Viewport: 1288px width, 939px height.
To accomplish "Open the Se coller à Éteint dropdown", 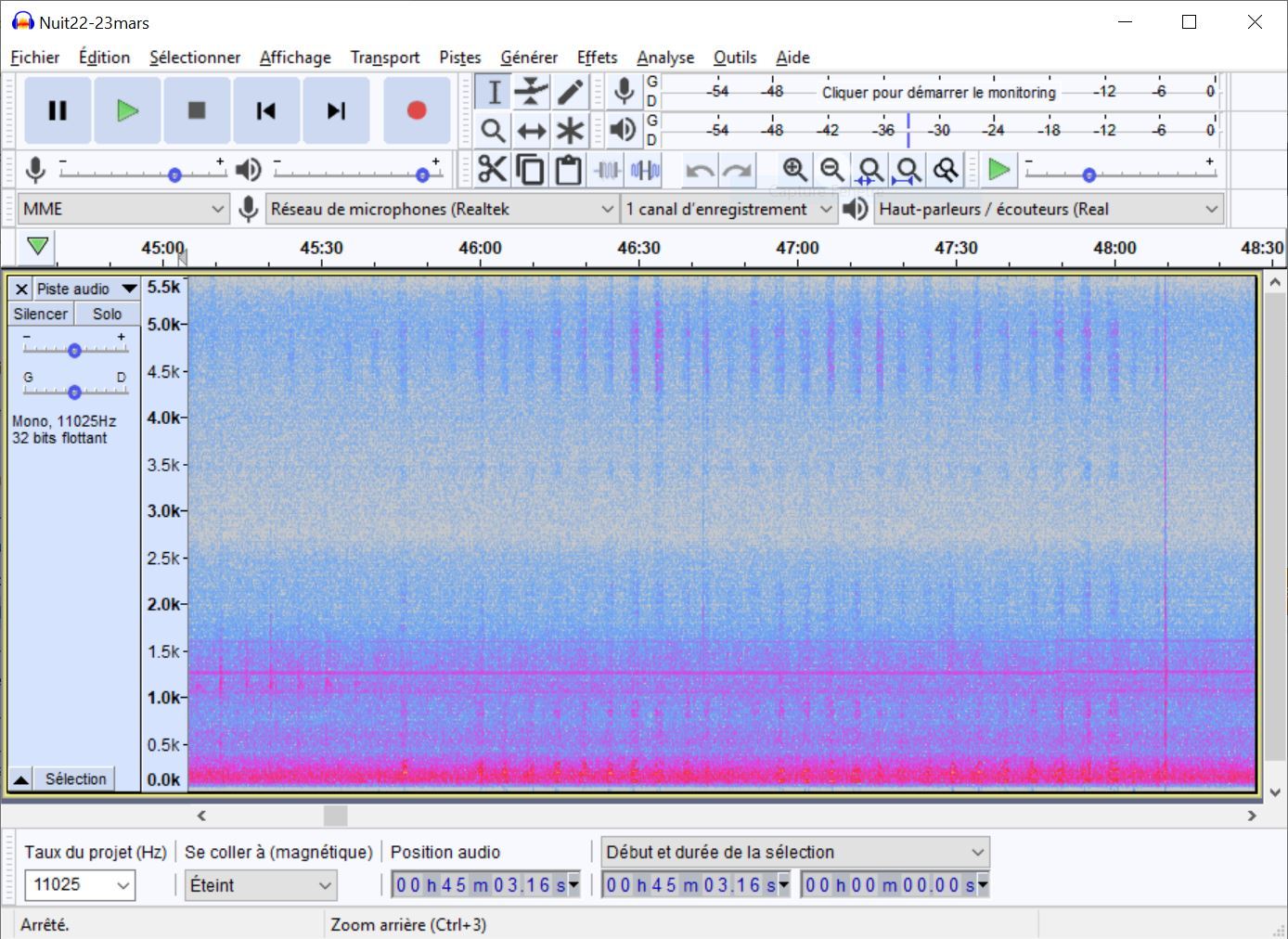I will tap(261, 885).
